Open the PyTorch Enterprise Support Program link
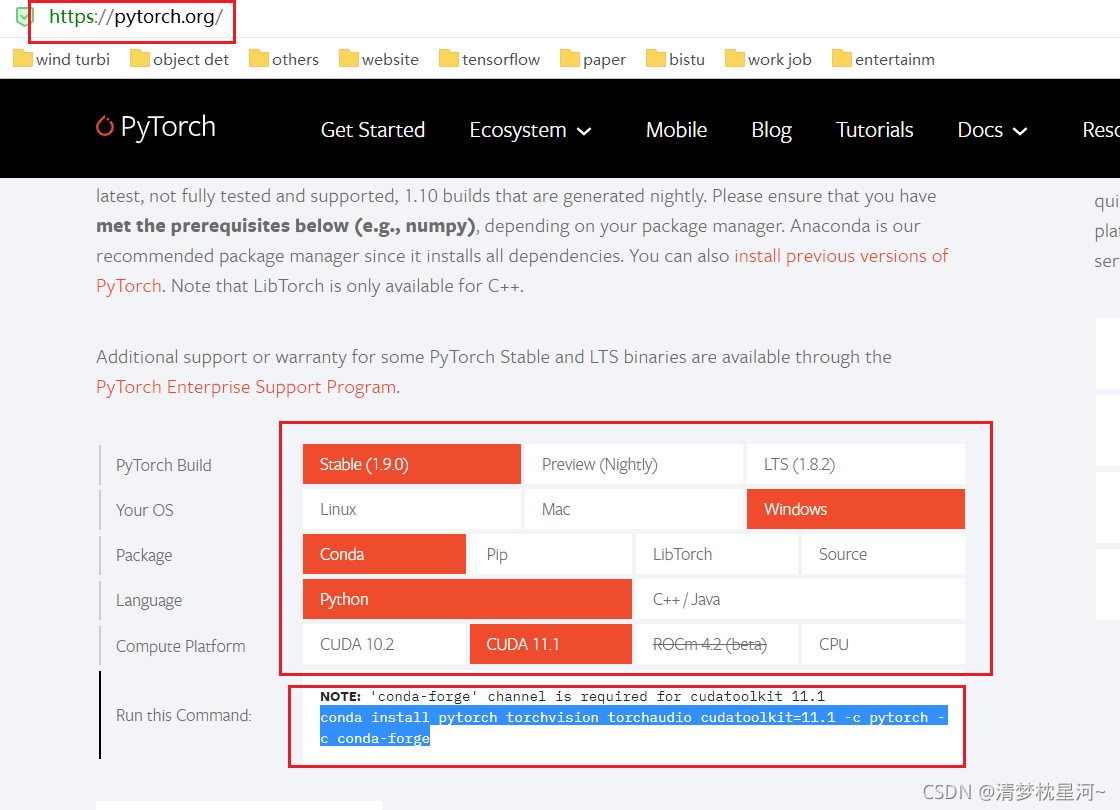Screen dimensions: 1120x810 (x=246, y=386)
